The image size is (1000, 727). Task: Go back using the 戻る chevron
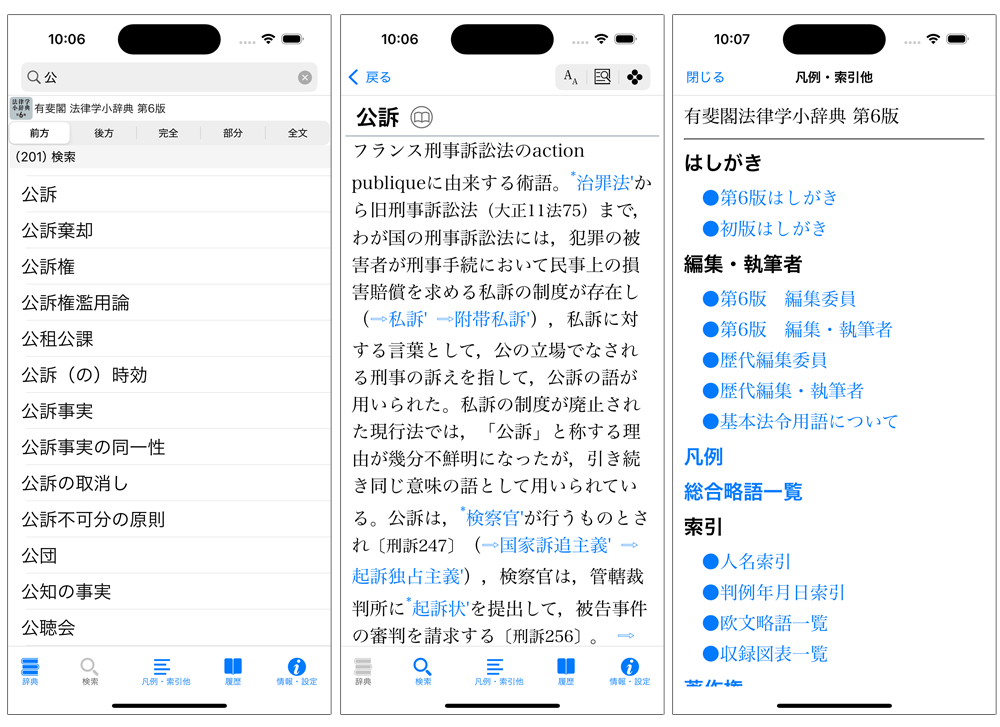(x=370, y=77)
